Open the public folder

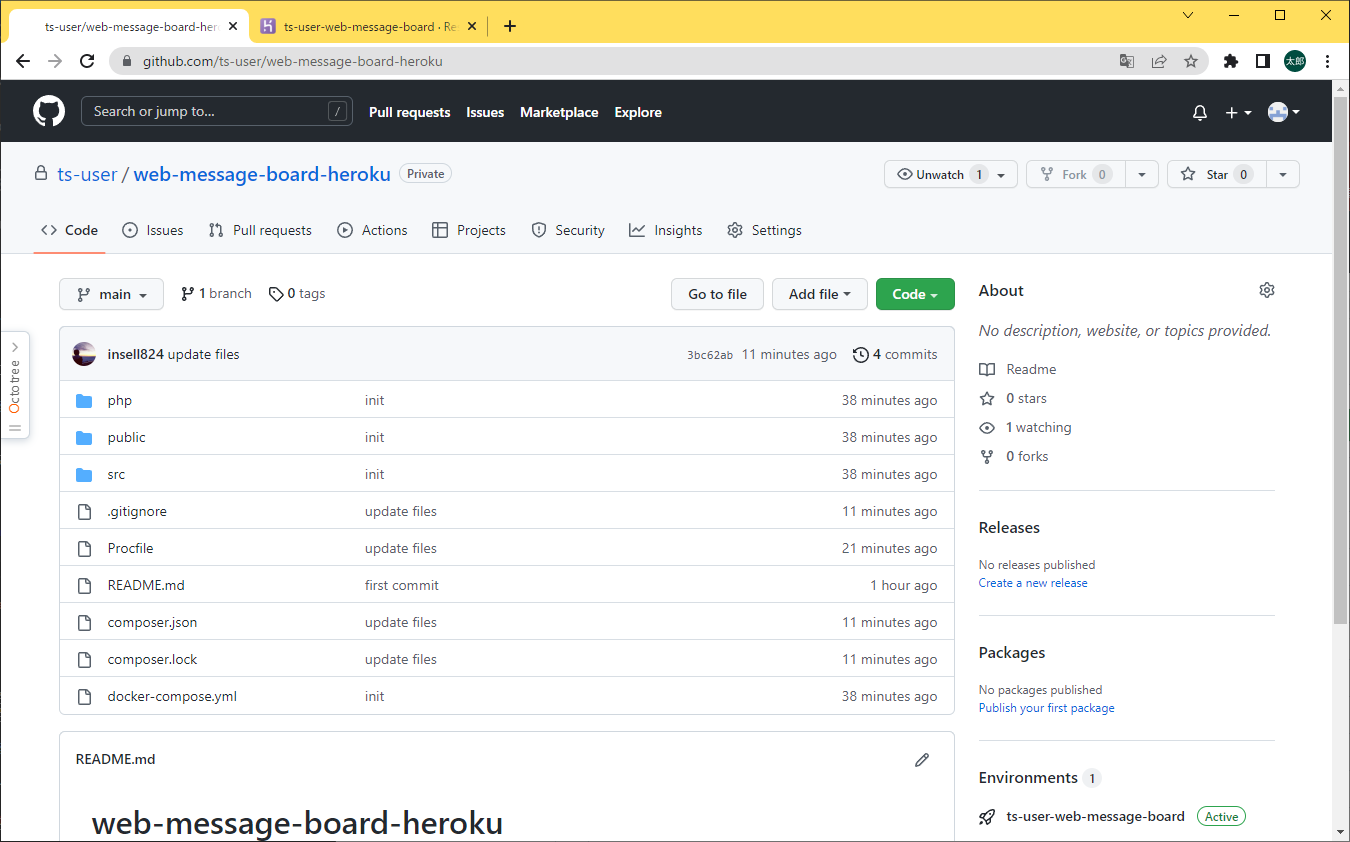pos(127,437)
